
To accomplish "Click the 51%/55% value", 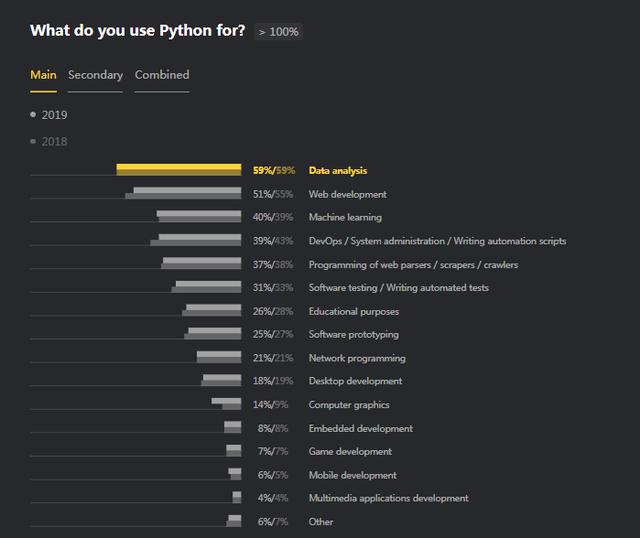I will click(x=273, y=194).
